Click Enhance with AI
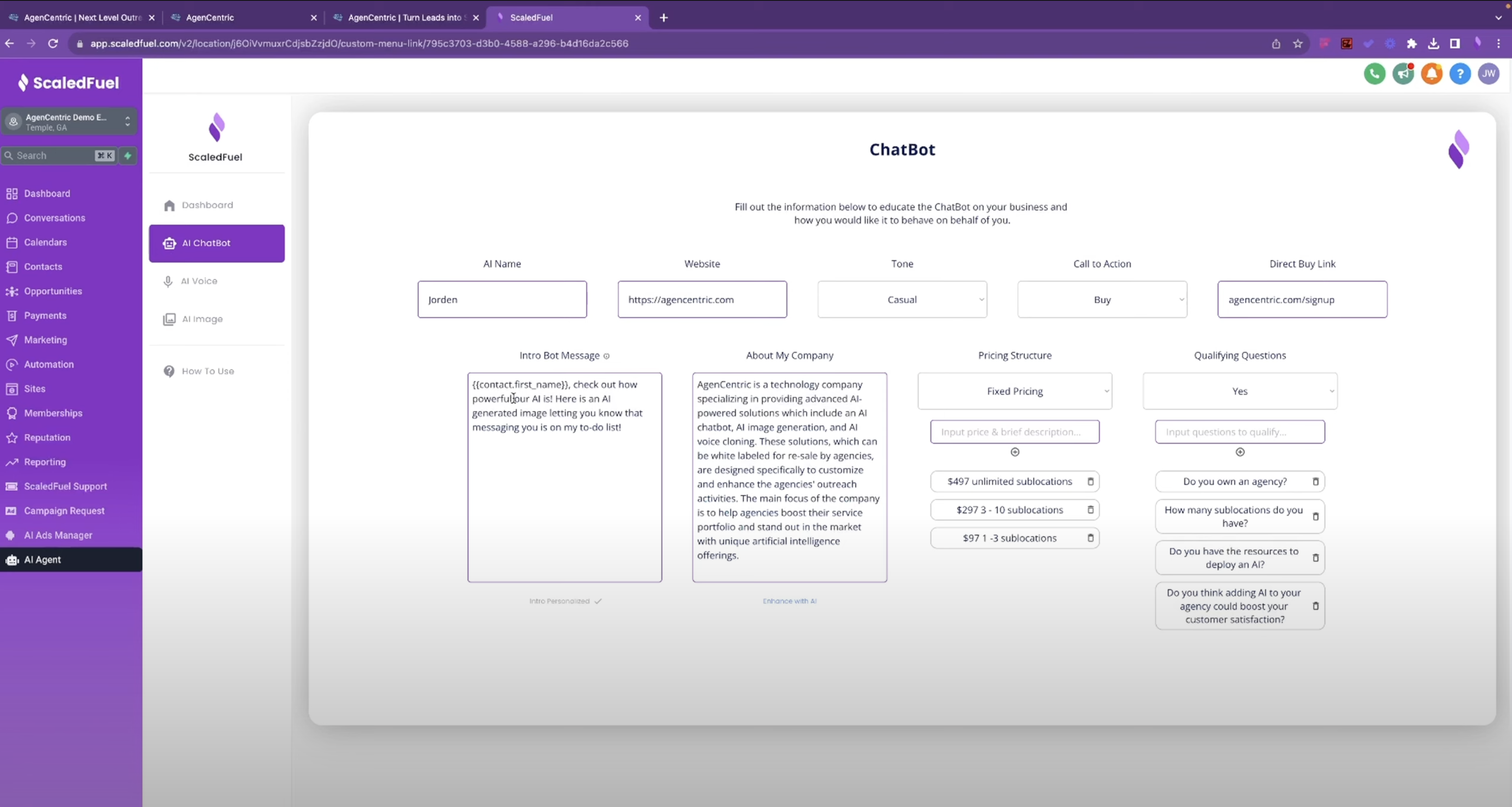Screen dimensions: 1512x807 (x=789, y=600)
